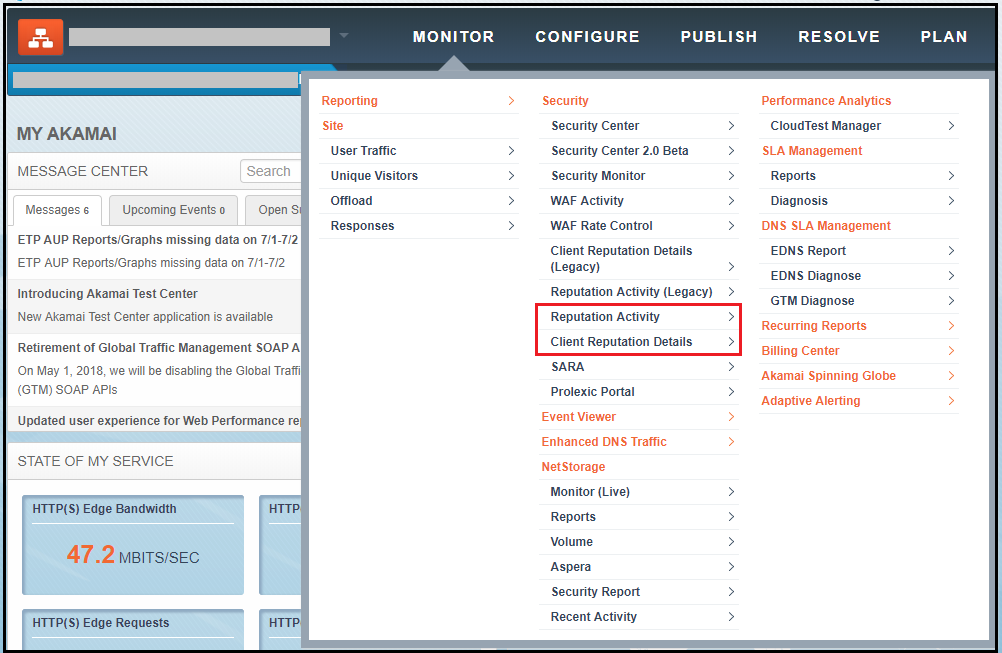This screenshot has height=653, width=1002.
Task: Switch to the Upcoming Events tab
Action: (x=173, y=210)
